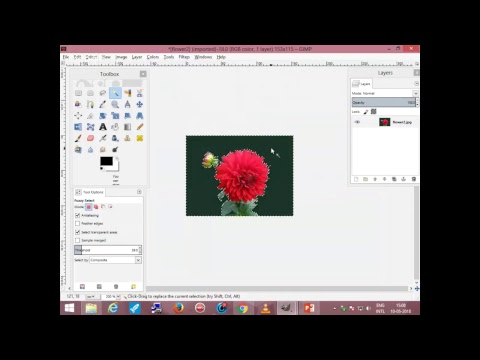Select the Ellipse Select tool
480x360 pixels.
90,93
